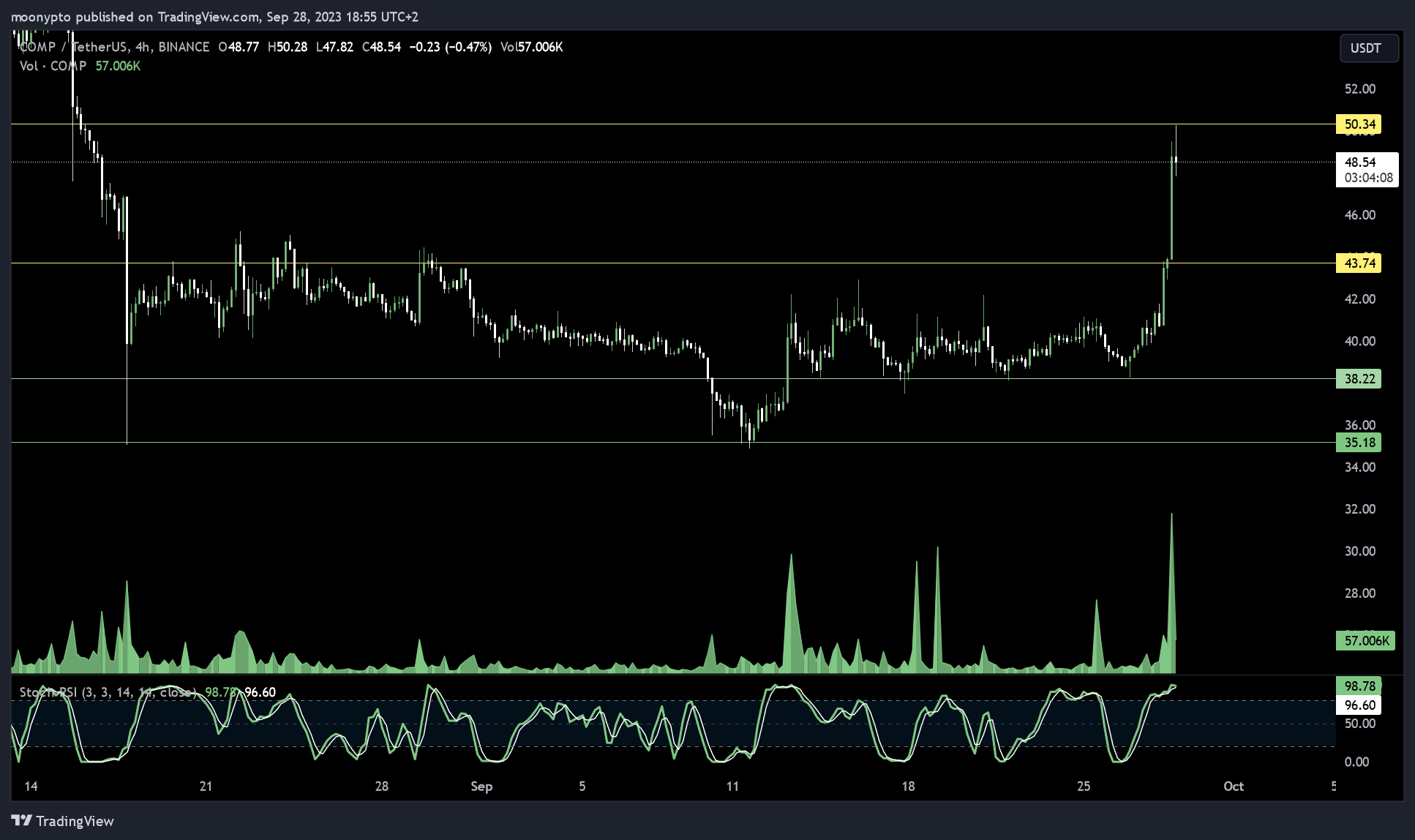The image size is (1415, 840).
Task: Click the -0.23 (-0.47%) change value
Action: (x=451, y=47)
